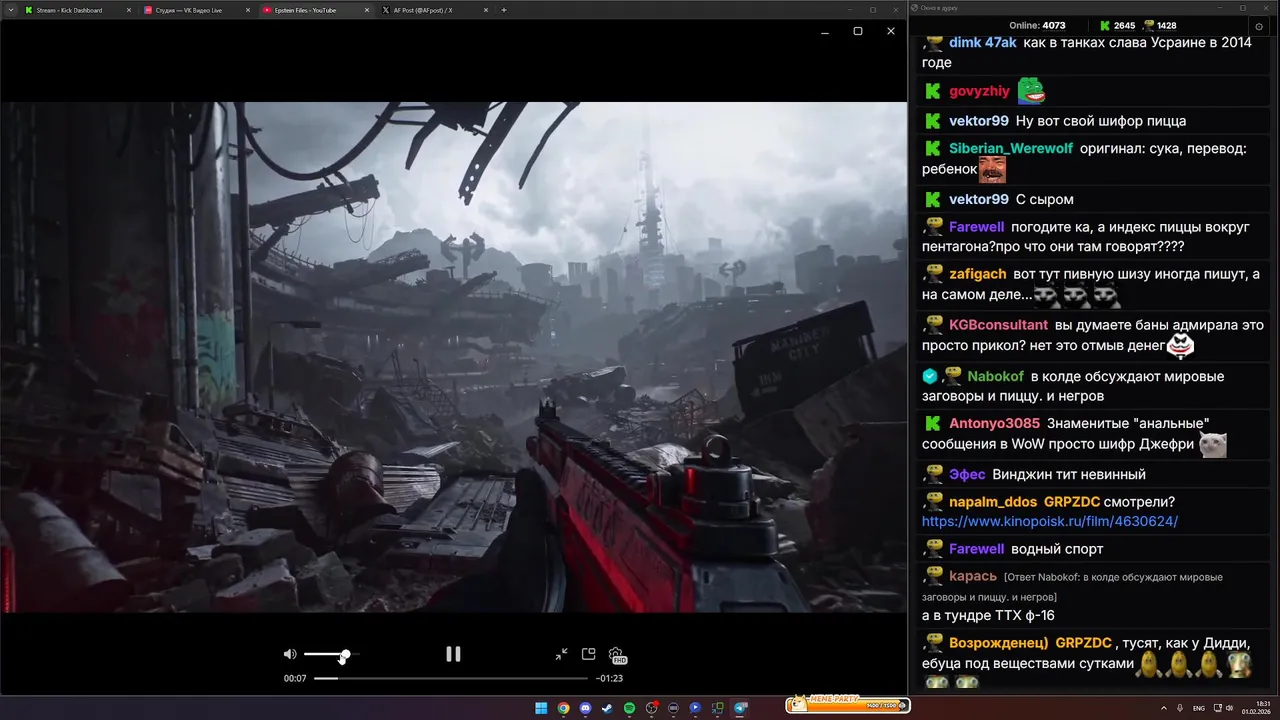Click username napalm_ddos in chat

[993, 501]
